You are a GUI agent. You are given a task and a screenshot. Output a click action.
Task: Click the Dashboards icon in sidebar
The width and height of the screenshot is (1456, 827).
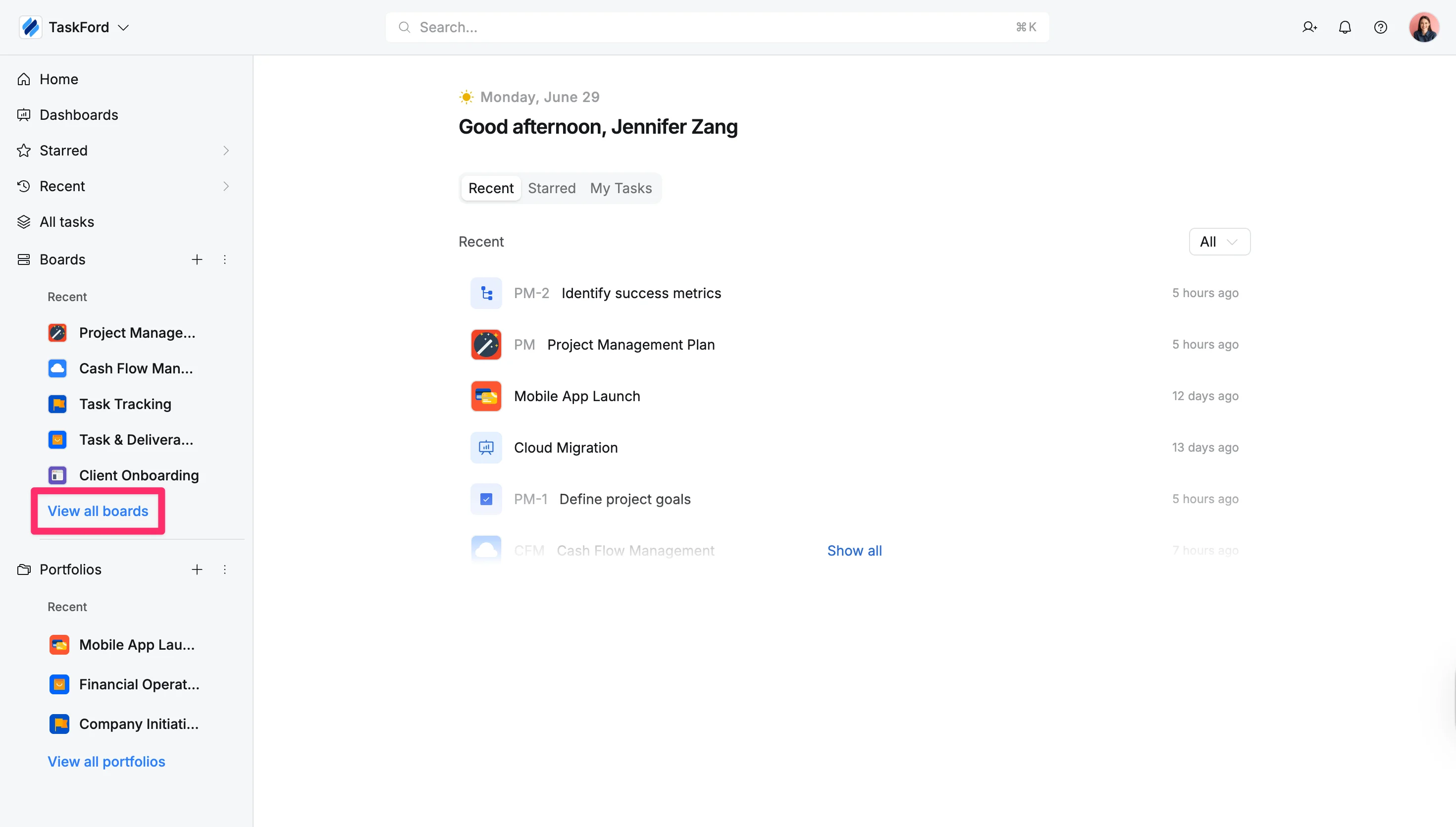[24, 115]
